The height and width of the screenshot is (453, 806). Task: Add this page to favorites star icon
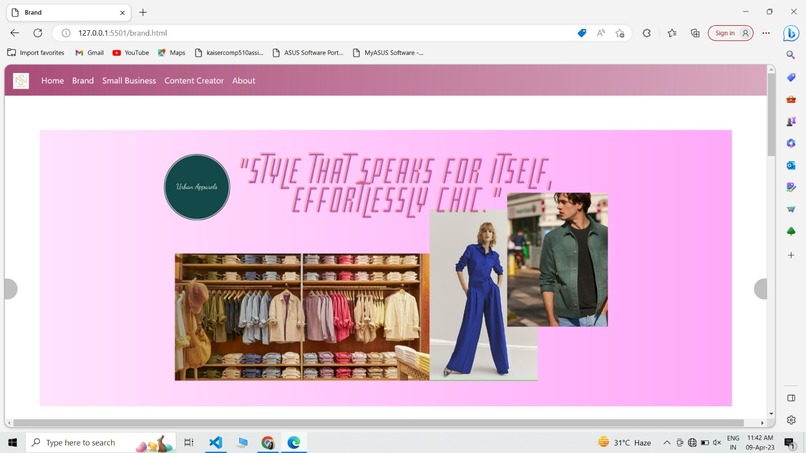(x=620, y=33)
